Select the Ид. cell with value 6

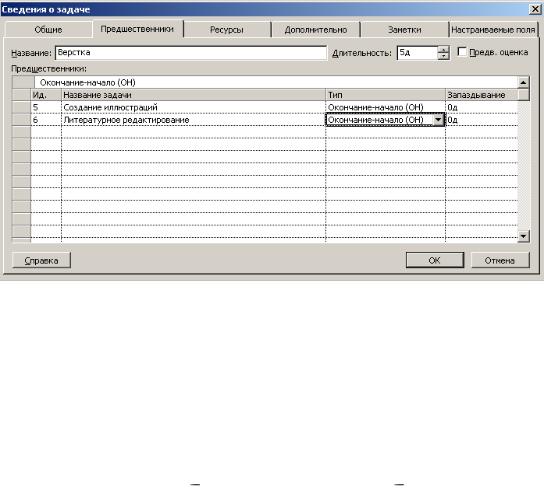(46, 120)
